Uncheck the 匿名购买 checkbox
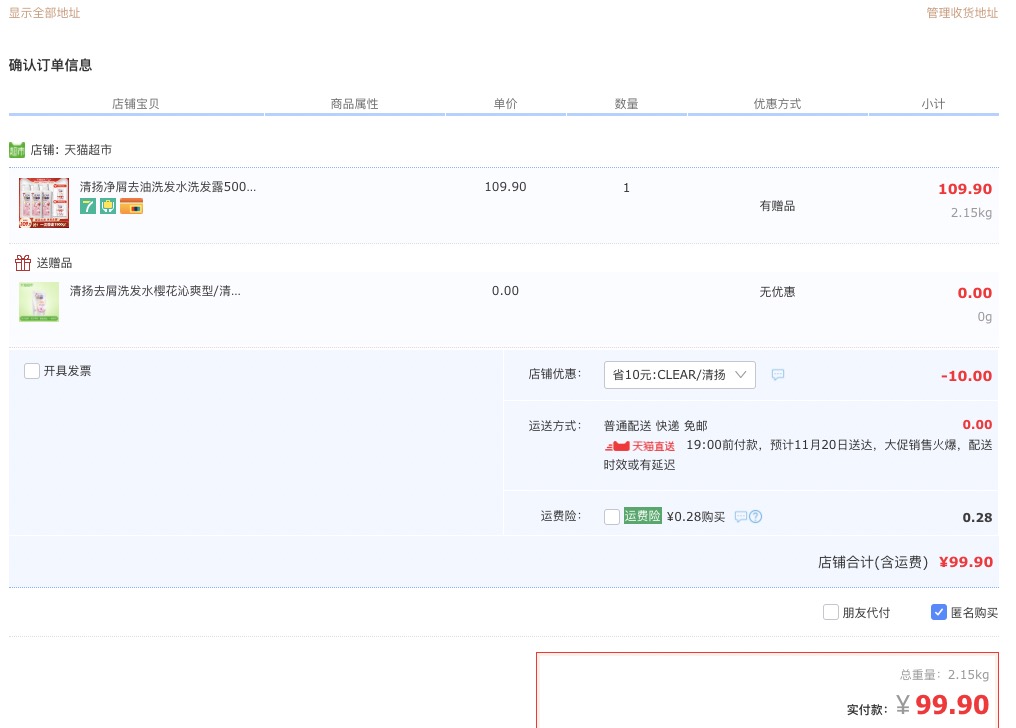The height and width of the screenshot is (728, 1016). tap(938, 612)
